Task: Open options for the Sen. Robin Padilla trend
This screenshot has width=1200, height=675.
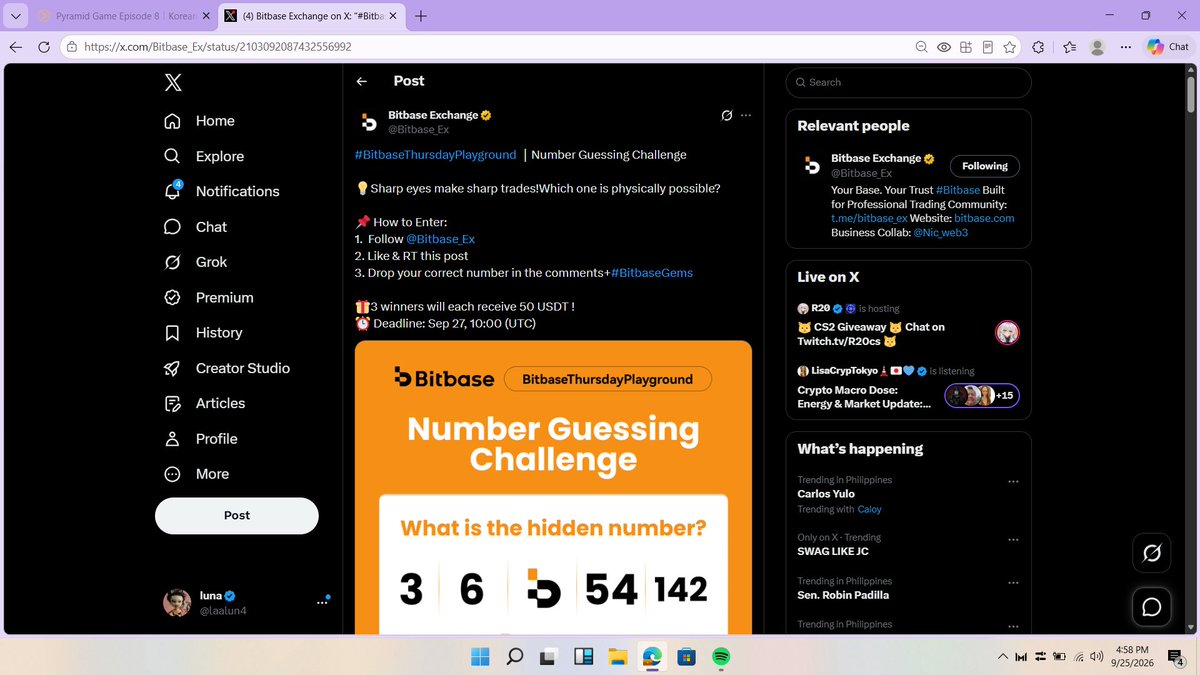Action: coord(1013,582)
